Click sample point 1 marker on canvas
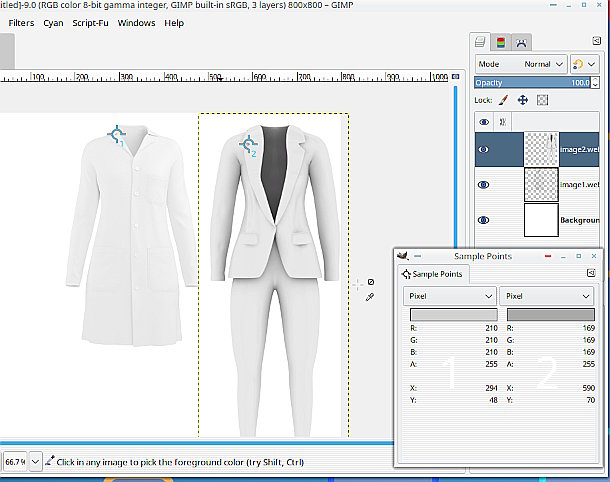The height and width of the screenshot is (482, 610). click(x=117, y=134)
